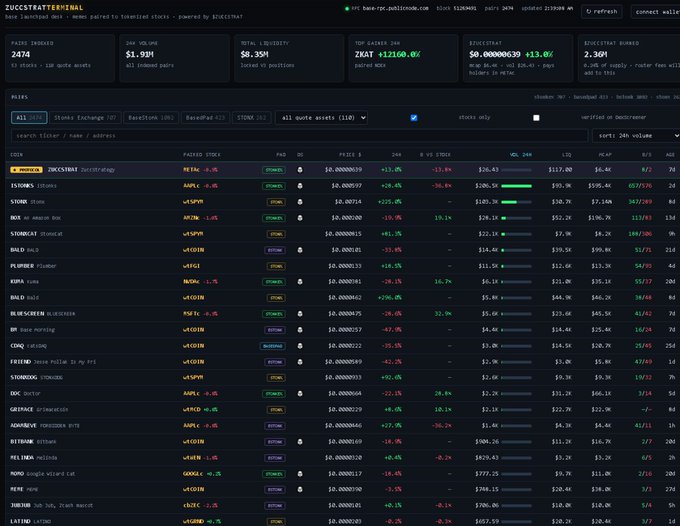This screenshot has height=526, width=680.
Task: Open DexScreener icon in BLUESCREEN row
Action: click(300, 314)
